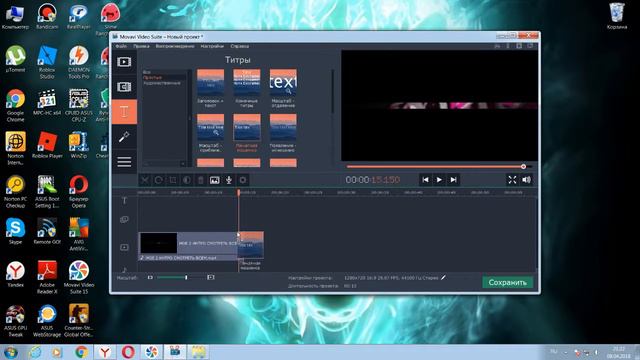640x360 pixels.
Task: Select the Все titles category
Action: click(147, 72)
